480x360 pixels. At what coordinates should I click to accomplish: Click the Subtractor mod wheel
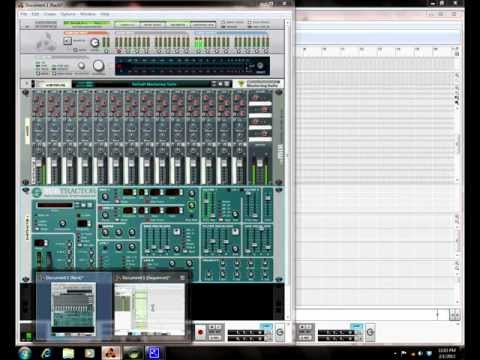point(49,260)
